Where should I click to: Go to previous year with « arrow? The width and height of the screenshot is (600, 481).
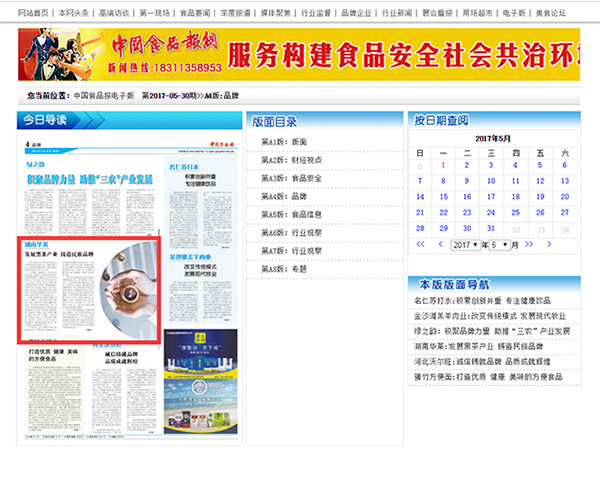420,244
